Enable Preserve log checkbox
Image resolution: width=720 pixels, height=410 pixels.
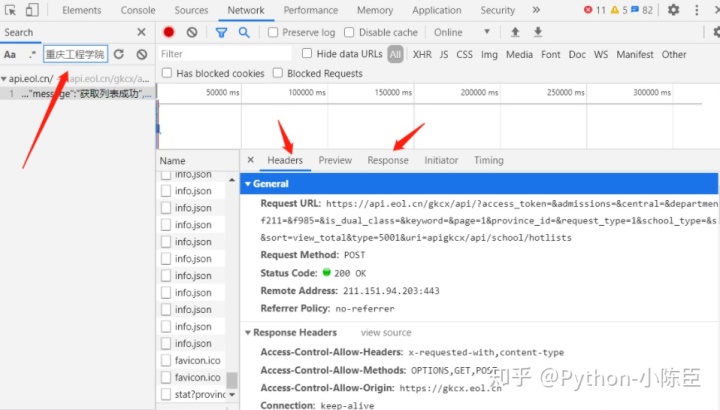pos(273,32)
